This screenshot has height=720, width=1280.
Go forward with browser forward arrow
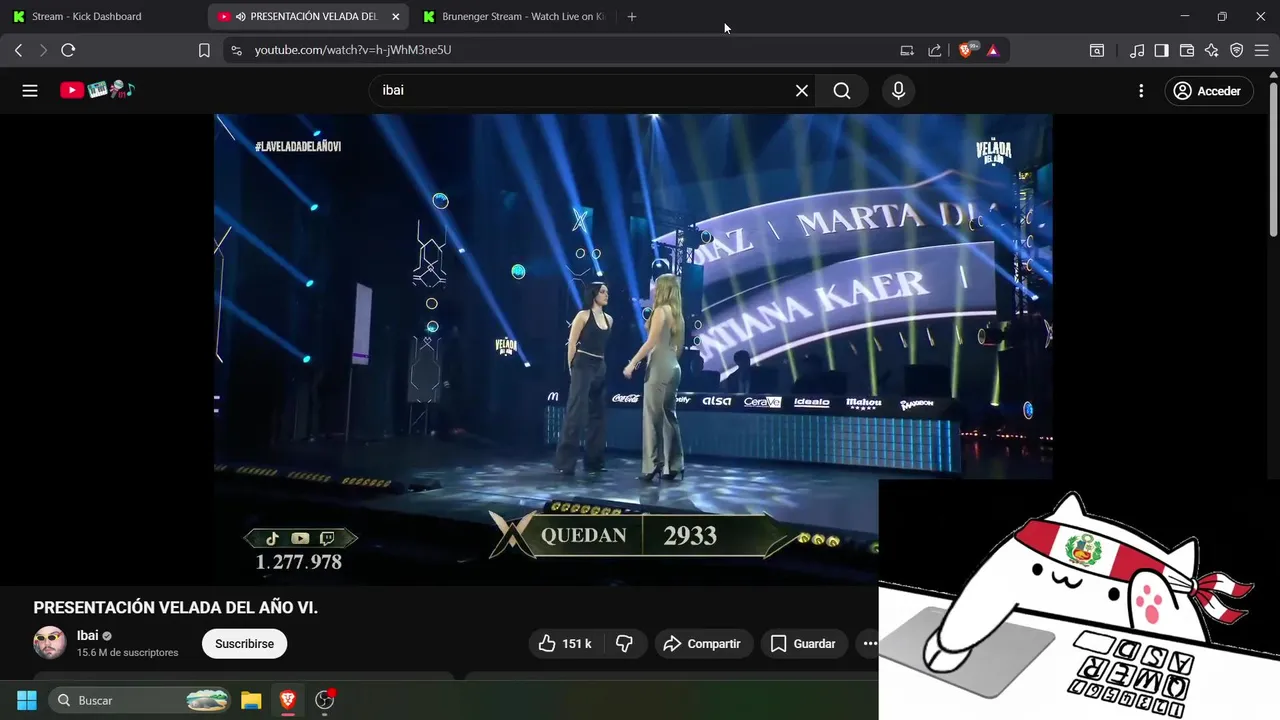pyautogui.click(x=43, y=50)
